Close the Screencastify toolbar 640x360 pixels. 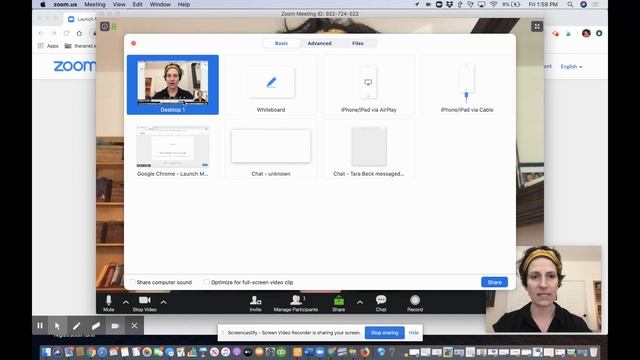point(134,326)
